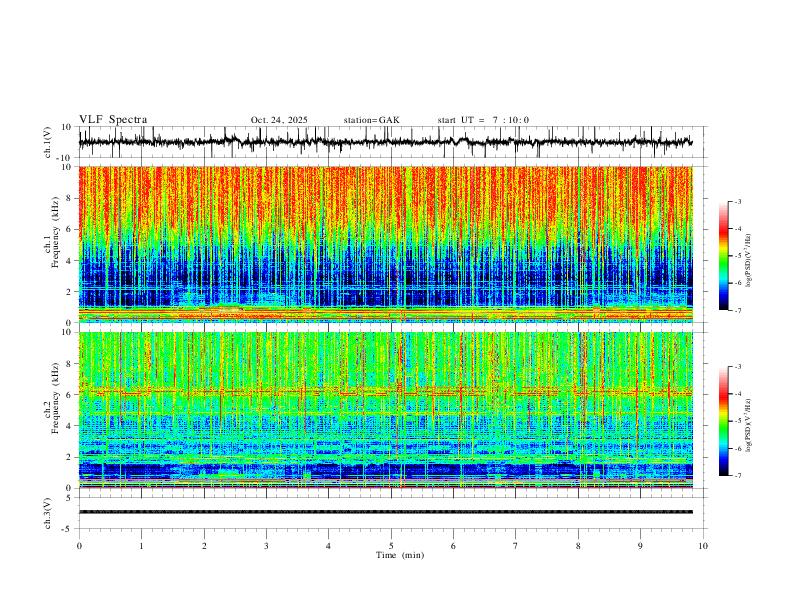Screen dimensions: 792x612
Task: Click the ch.2 'Frequency (kHz)' axis label
Action: point(55,397)
